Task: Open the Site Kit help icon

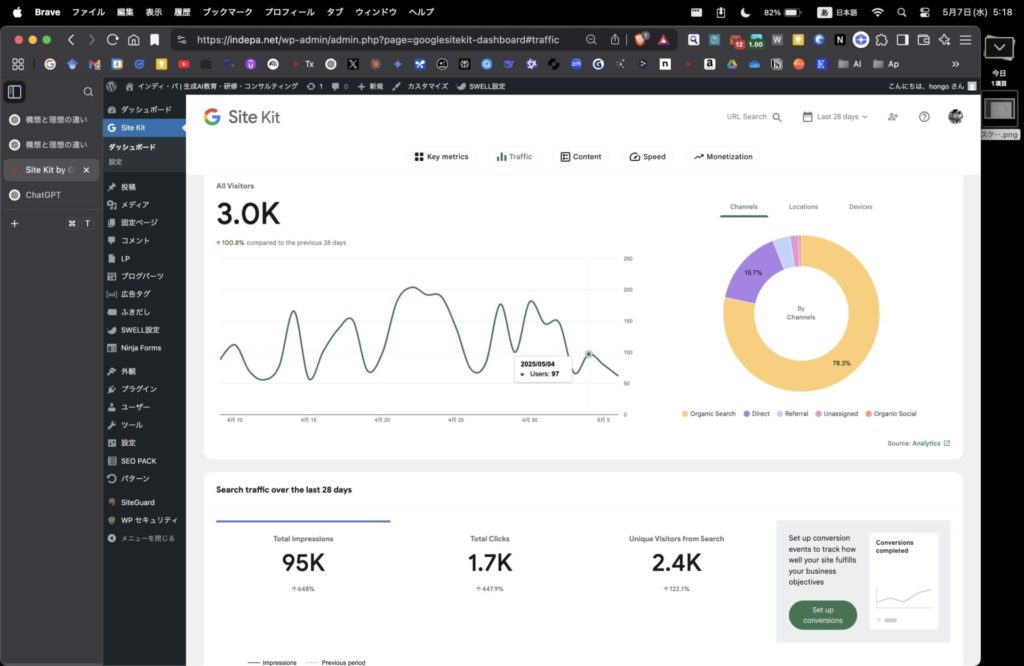Action: tap(924, 117)
